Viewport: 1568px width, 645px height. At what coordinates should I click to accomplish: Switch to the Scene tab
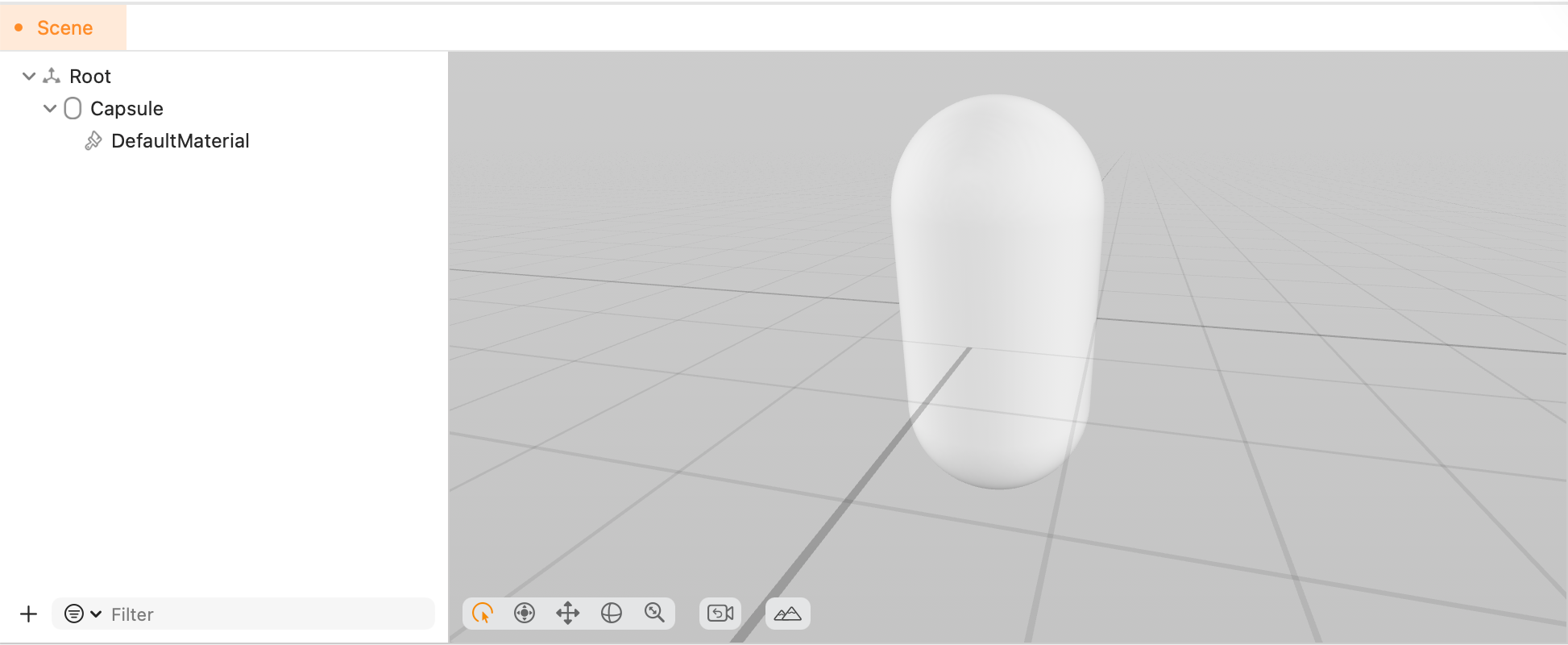pos(64,28)
